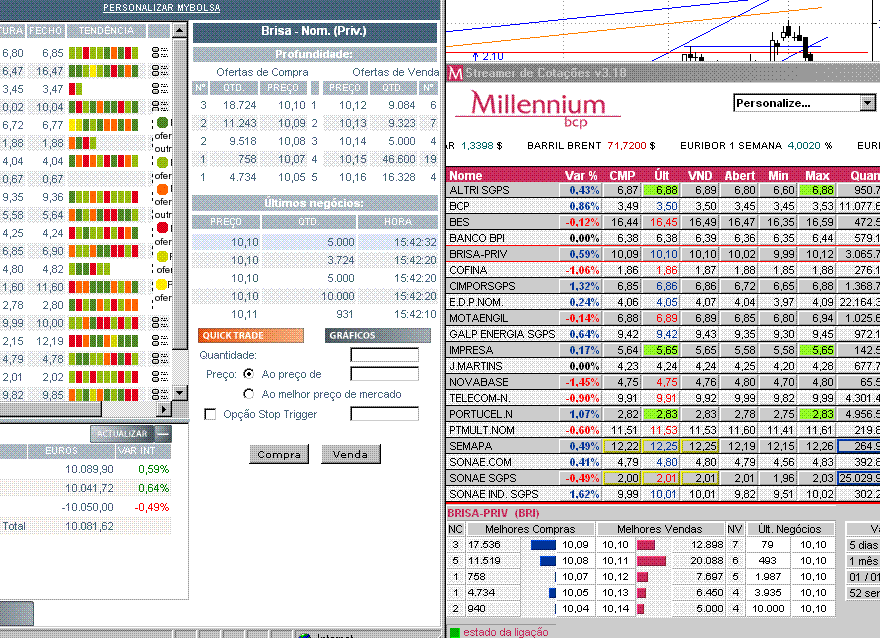Click the right arrow of the horizontal scrollbar
Screen dimensions: 880x638
(164, 409)
